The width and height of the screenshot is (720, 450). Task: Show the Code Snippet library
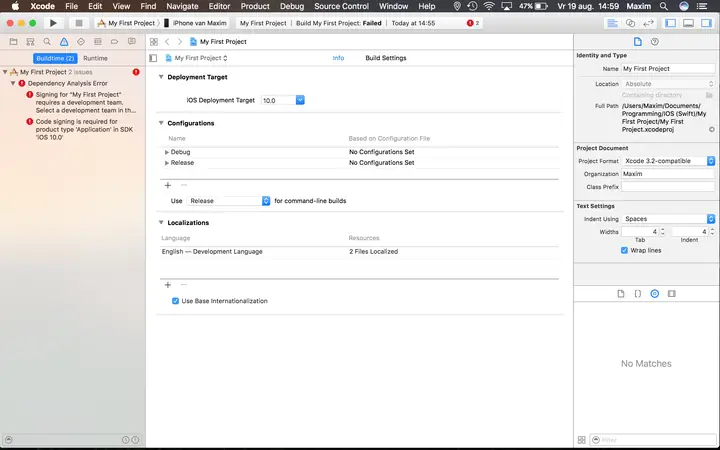pos(638,294)
